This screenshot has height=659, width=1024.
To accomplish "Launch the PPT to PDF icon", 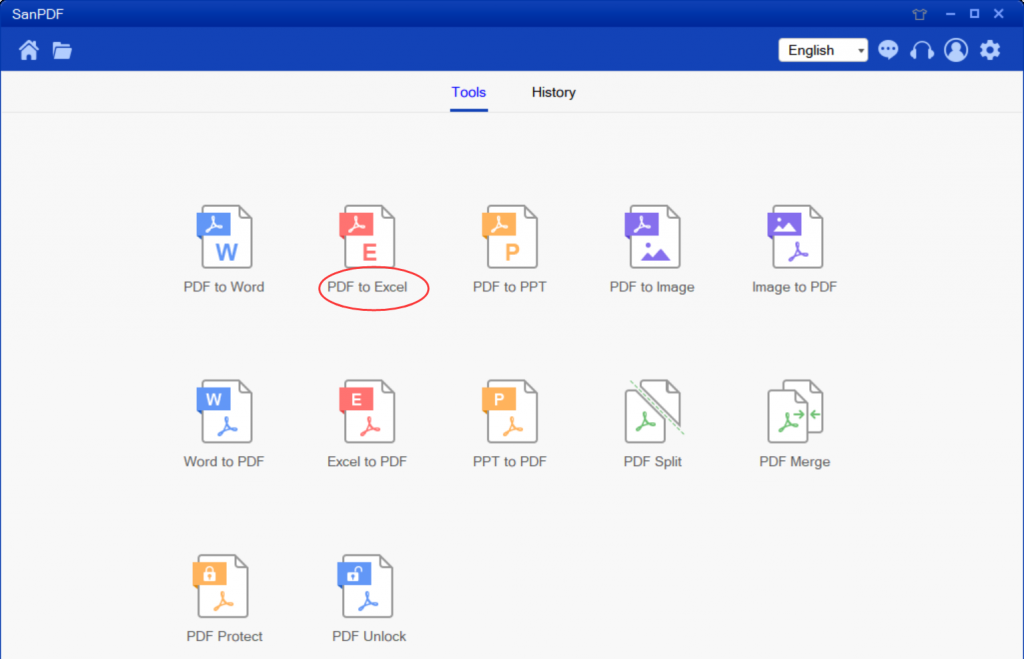I will click(509, 411).
